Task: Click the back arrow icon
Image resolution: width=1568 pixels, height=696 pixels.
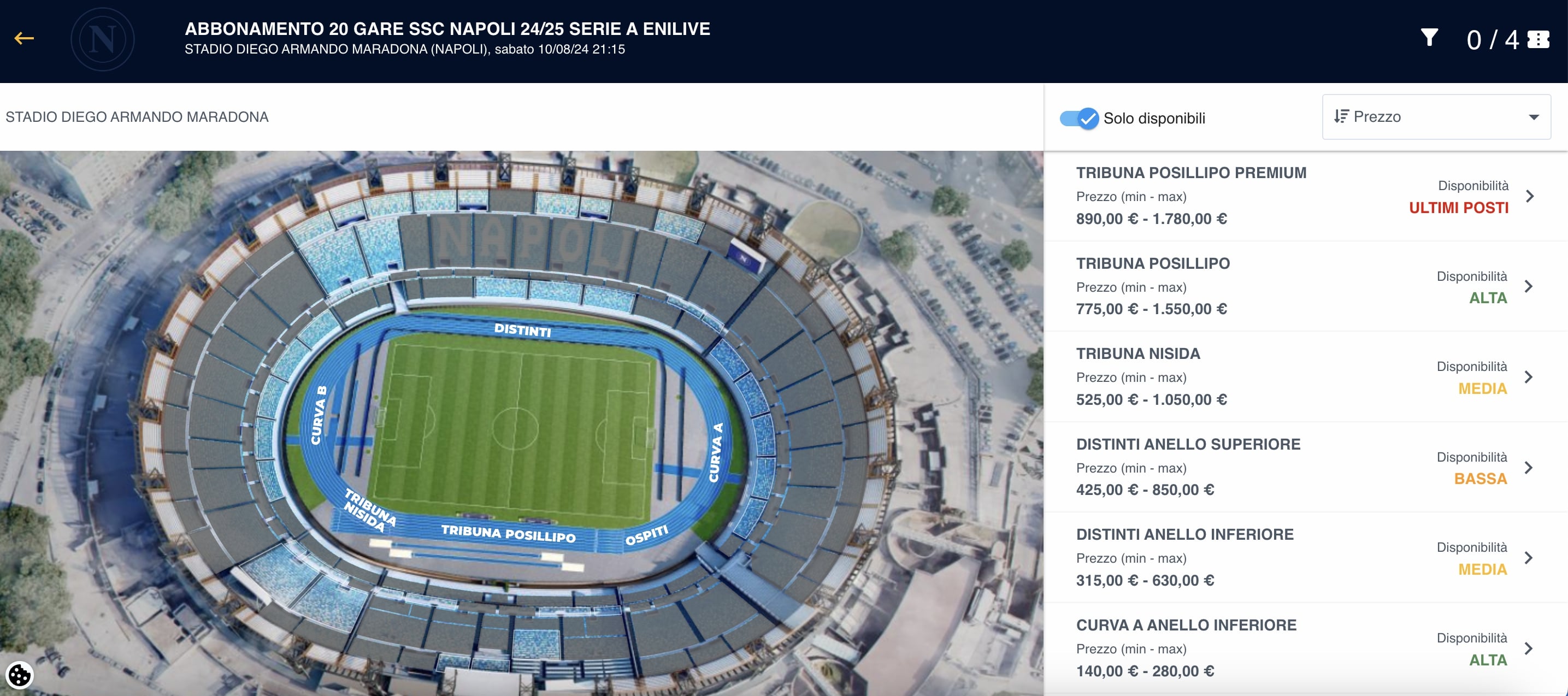Action: 25,39
